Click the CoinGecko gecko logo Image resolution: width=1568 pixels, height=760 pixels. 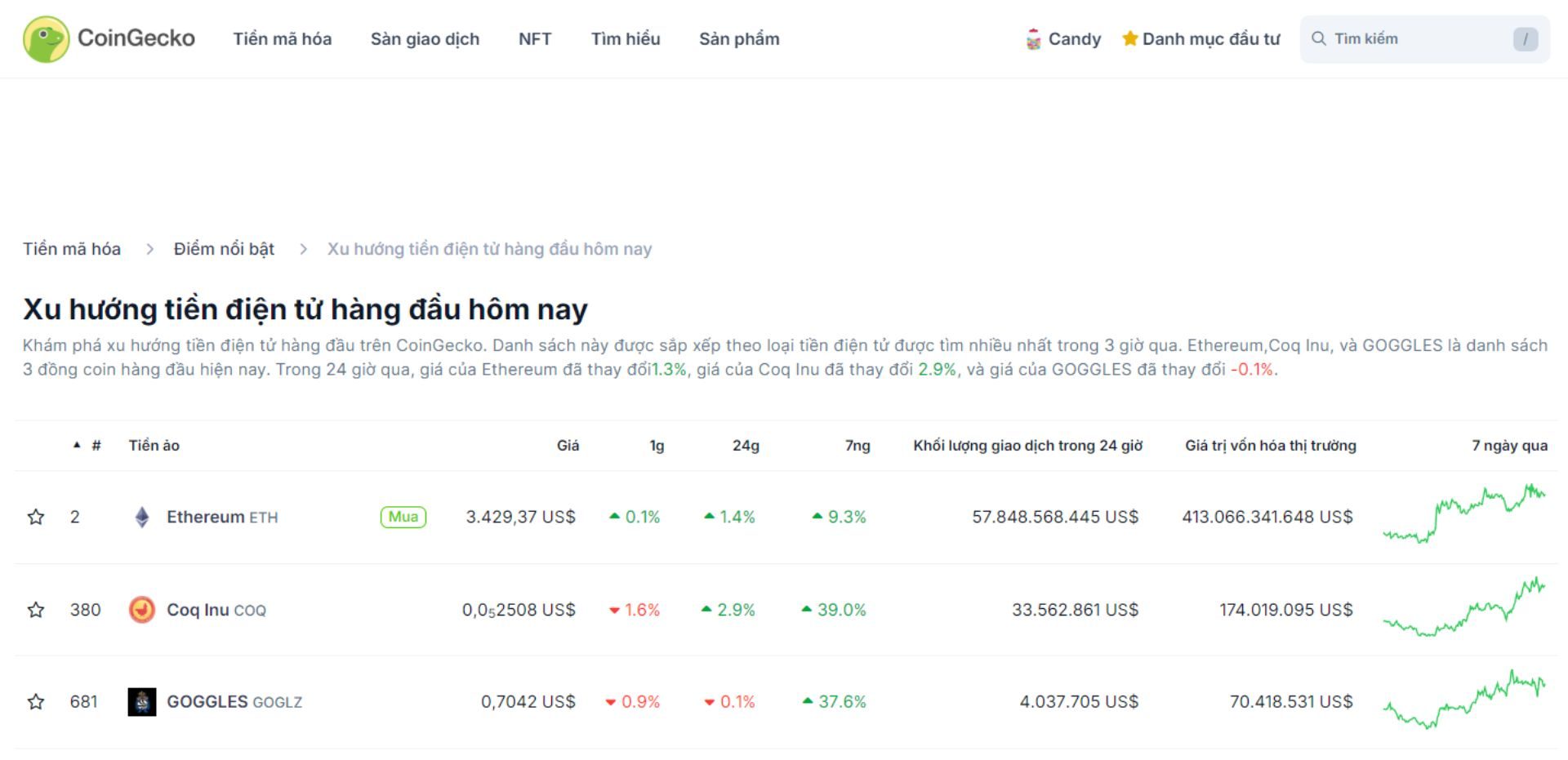[x=47, y=38]
